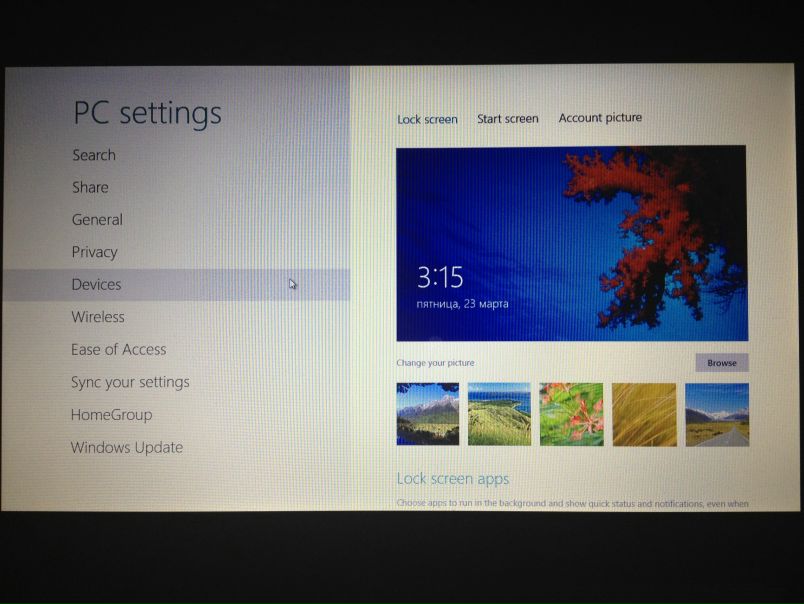Viewport: 804px width, 604px height.
Task: Choose the golden wheat thumbnail
Action: click(x=644, y=414)
